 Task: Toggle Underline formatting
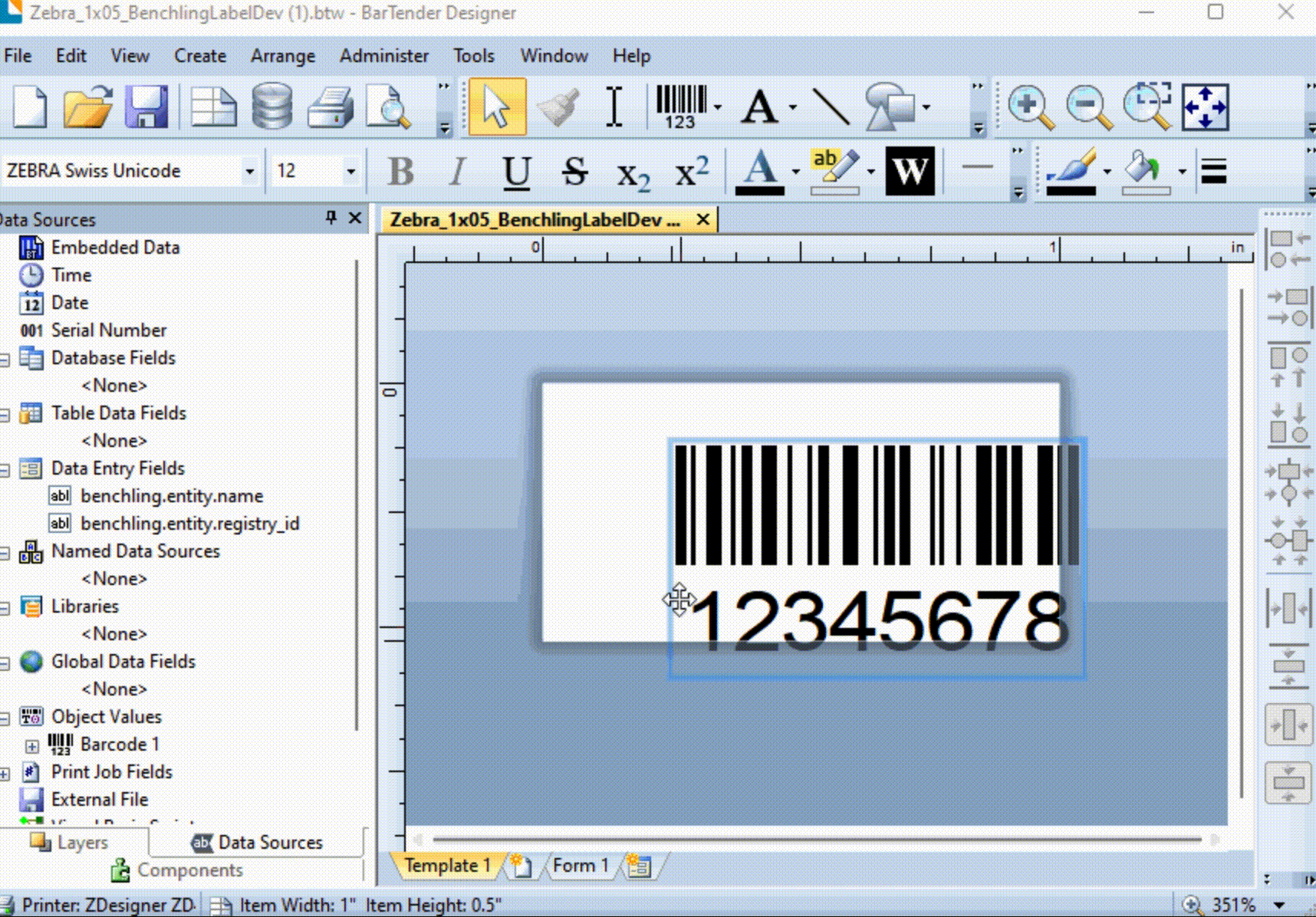click(516, 171)
